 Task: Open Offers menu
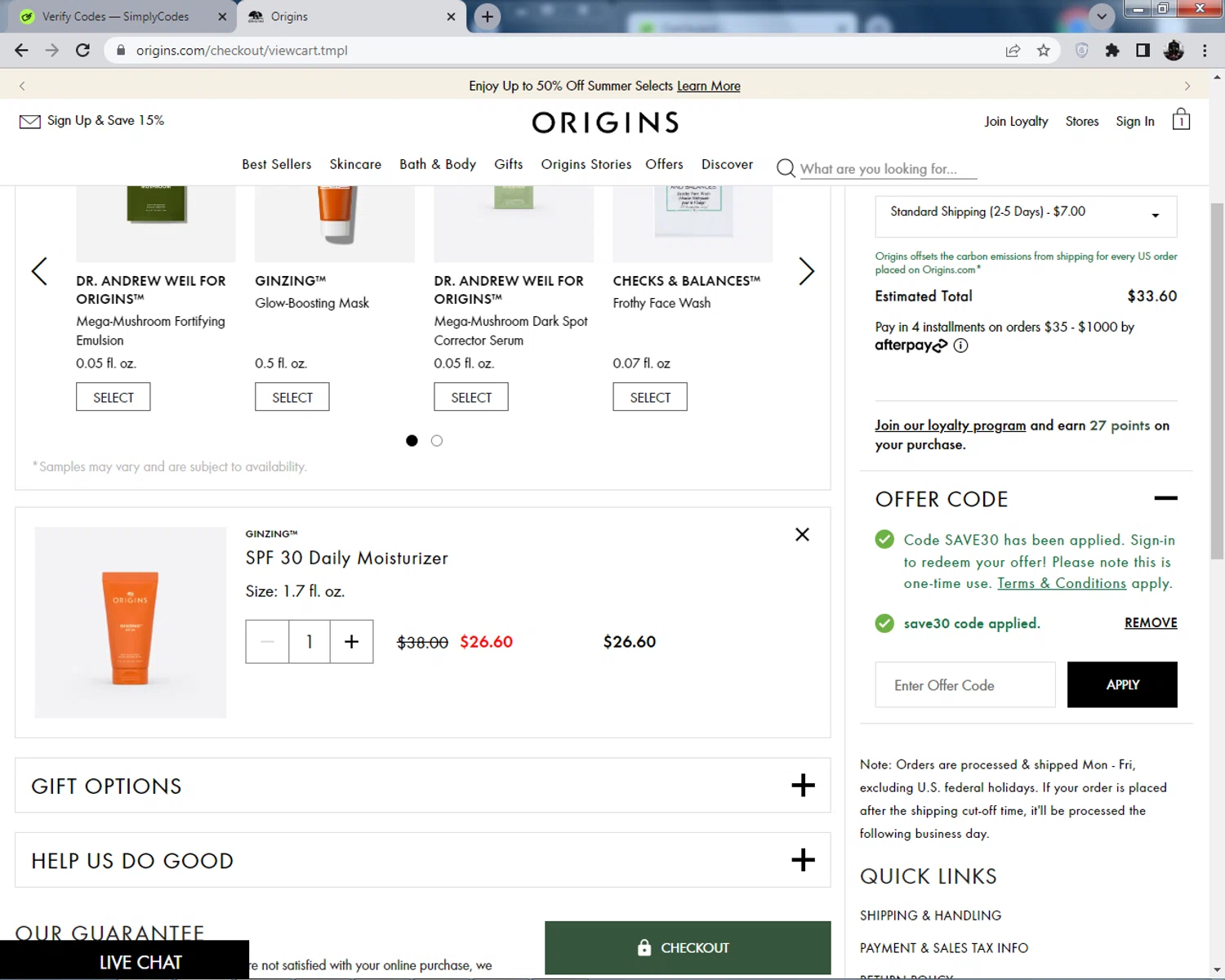665,164
